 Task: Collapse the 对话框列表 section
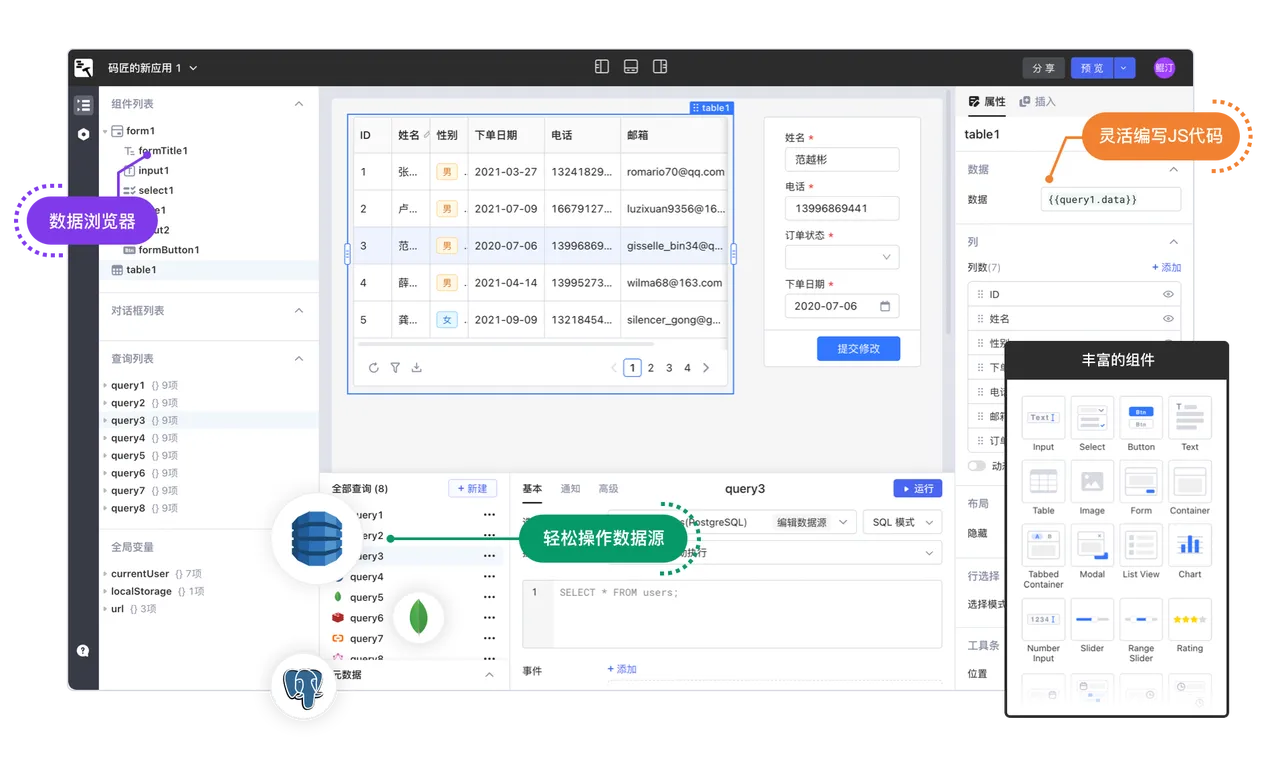point(298,311)
